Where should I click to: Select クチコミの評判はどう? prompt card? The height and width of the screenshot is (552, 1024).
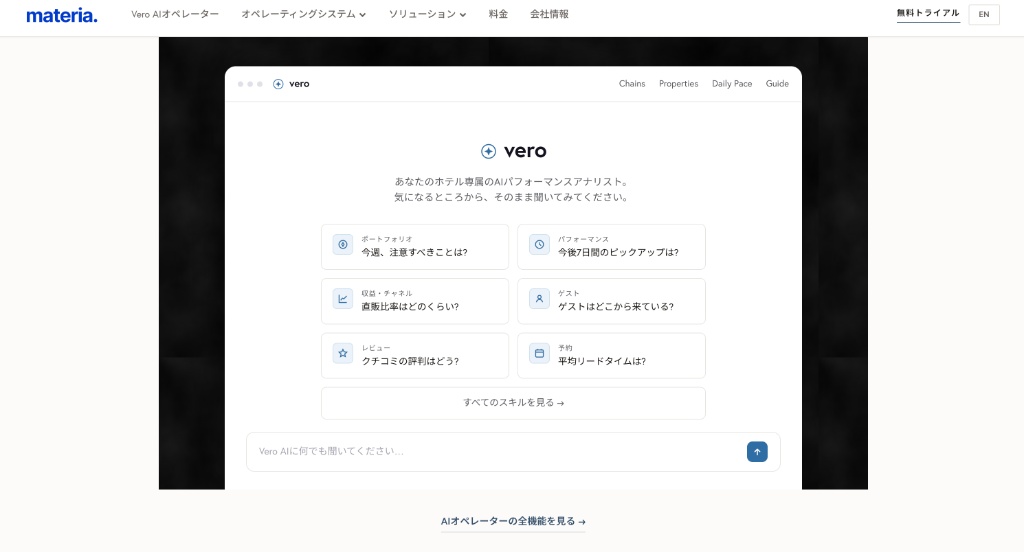click(x=415, y=356)
